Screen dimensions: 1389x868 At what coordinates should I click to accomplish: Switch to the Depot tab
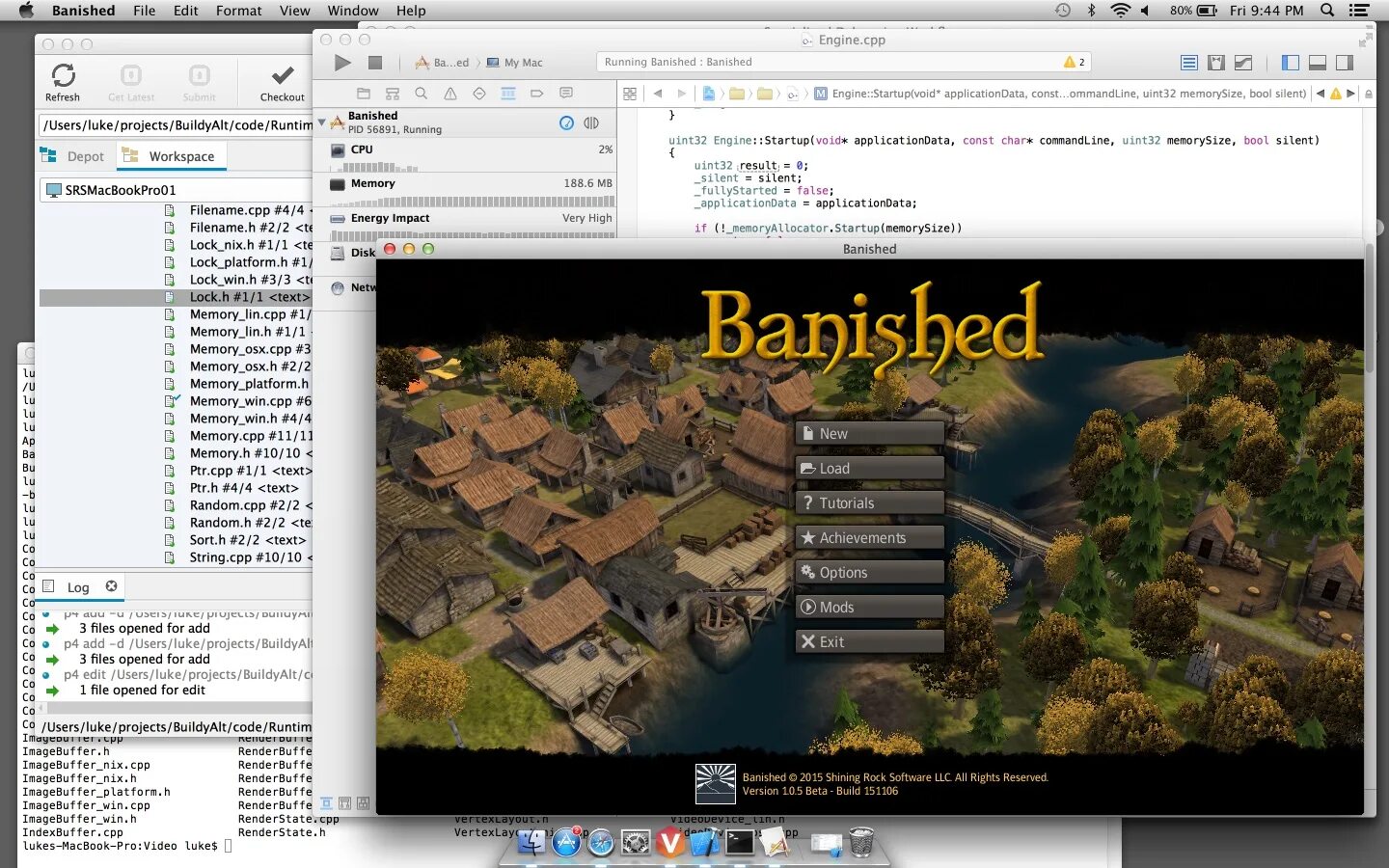click(x=74, y=156)
